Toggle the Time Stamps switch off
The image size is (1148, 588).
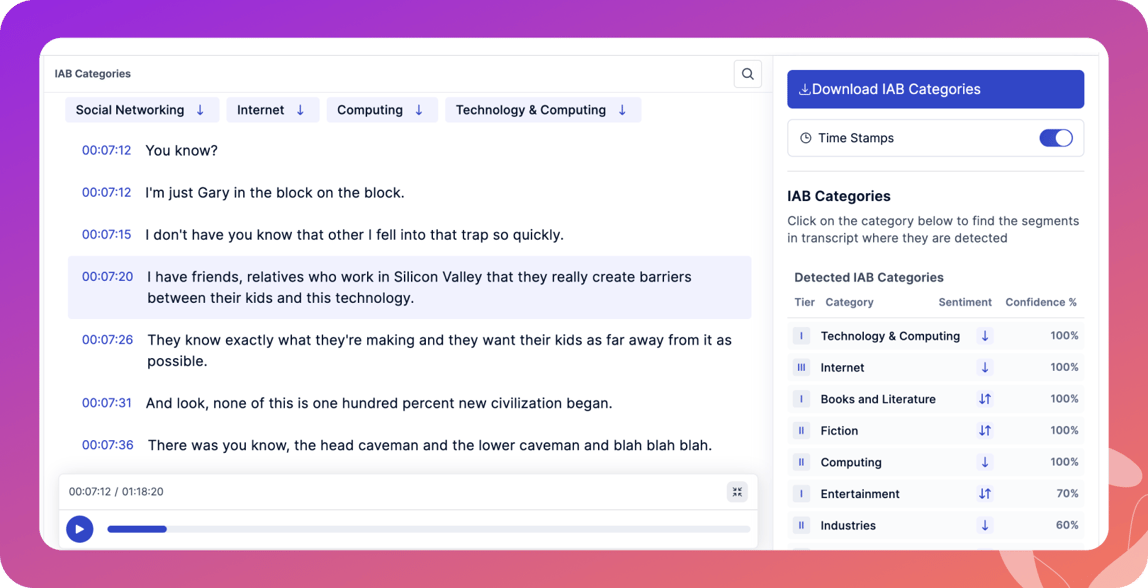[x=1056, y=138]
